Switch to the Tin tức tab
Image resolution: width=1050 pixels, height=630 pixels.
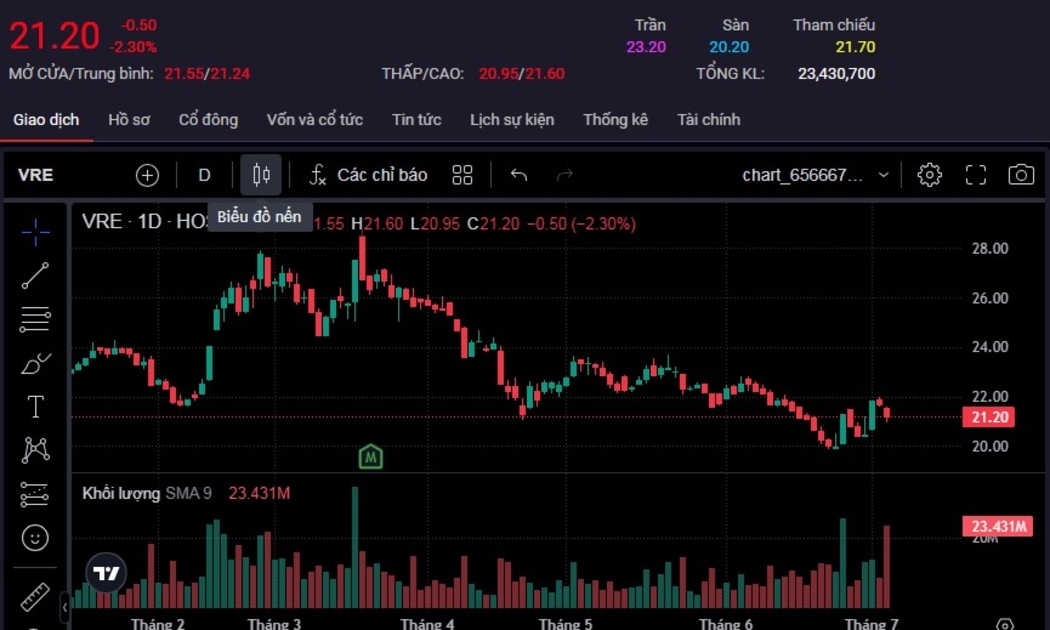point(416,119)
